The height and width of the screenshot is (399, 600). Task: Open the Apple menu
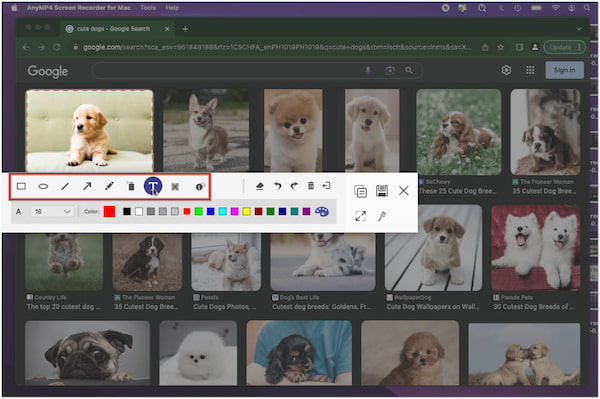click(x=14, y=8)
